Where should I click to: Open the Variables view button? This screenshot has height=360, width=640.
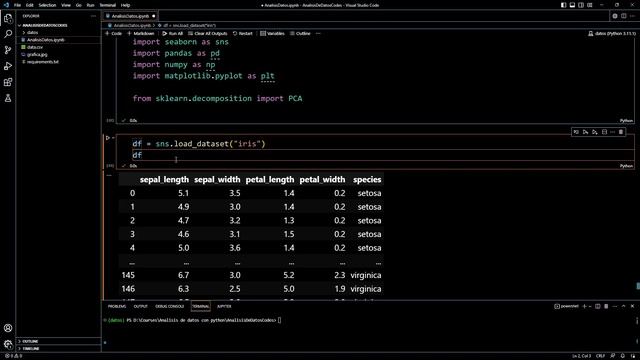(272, 33)
